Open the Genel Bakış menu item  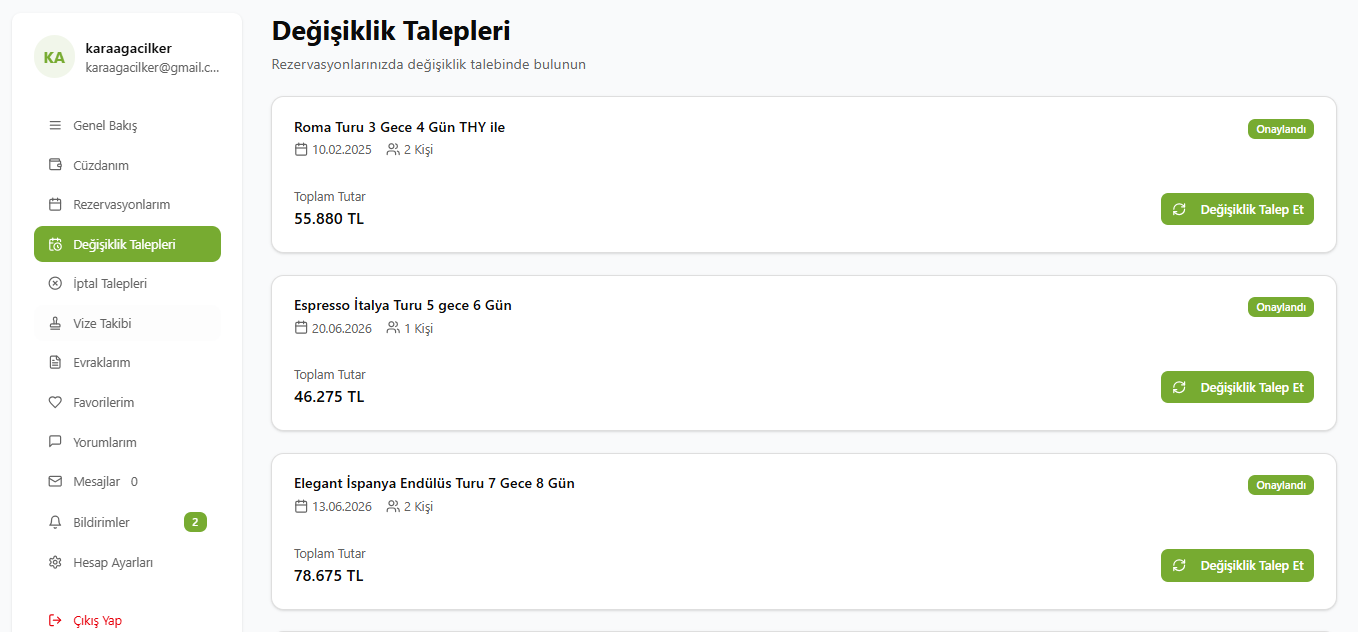pyautogui.click(x=105, y=126)
